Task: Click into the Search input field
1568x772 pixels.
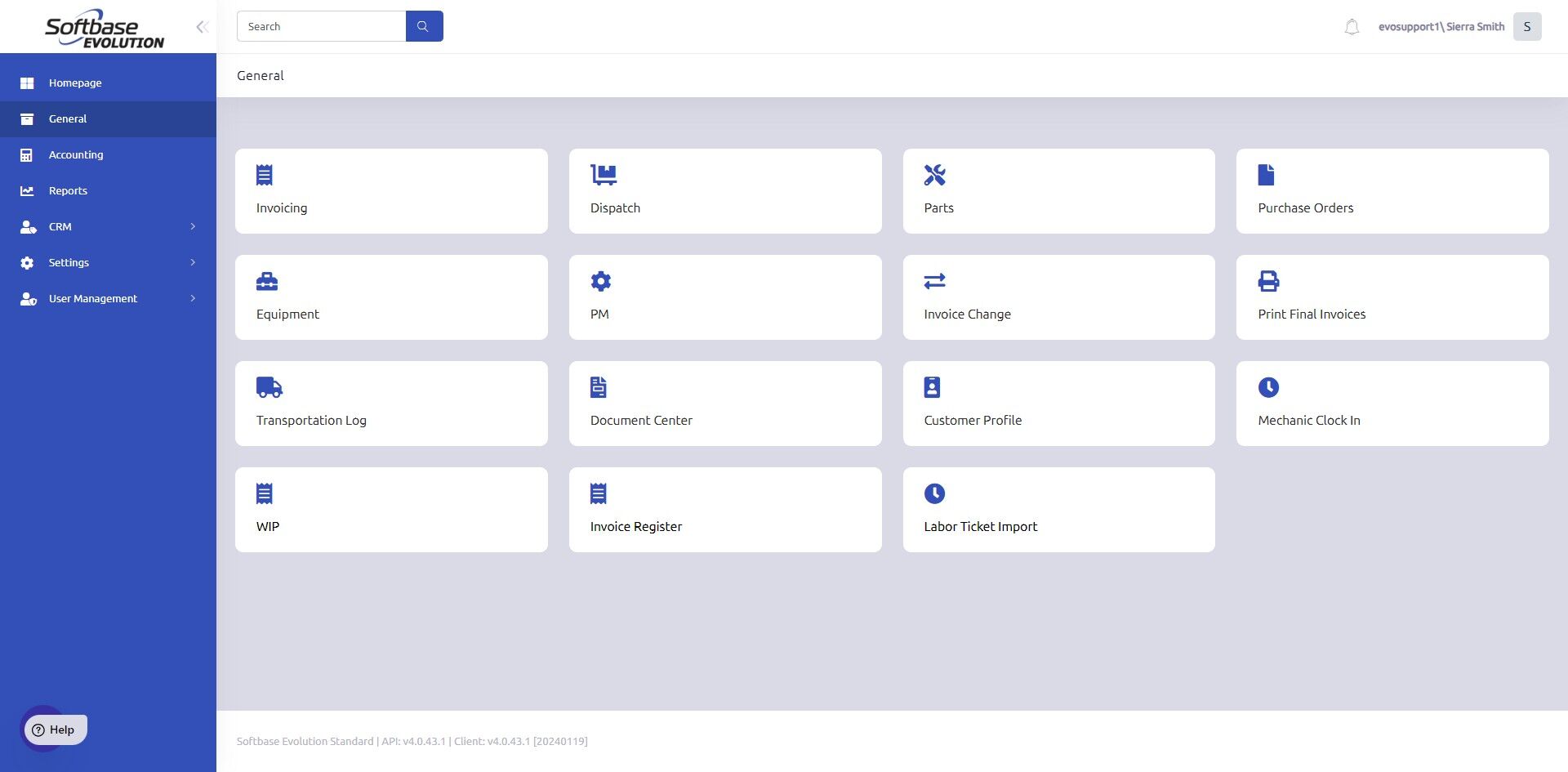Action: click(321, 26)
